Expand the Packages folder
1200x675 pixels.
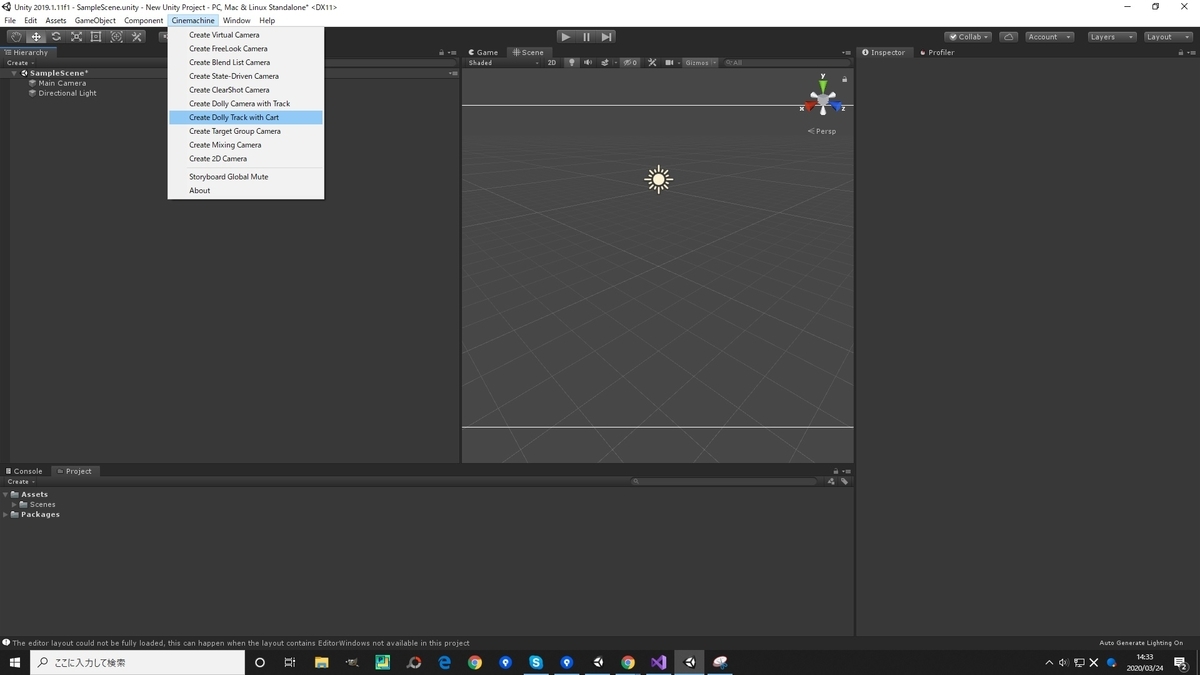(x=6, y=514)
